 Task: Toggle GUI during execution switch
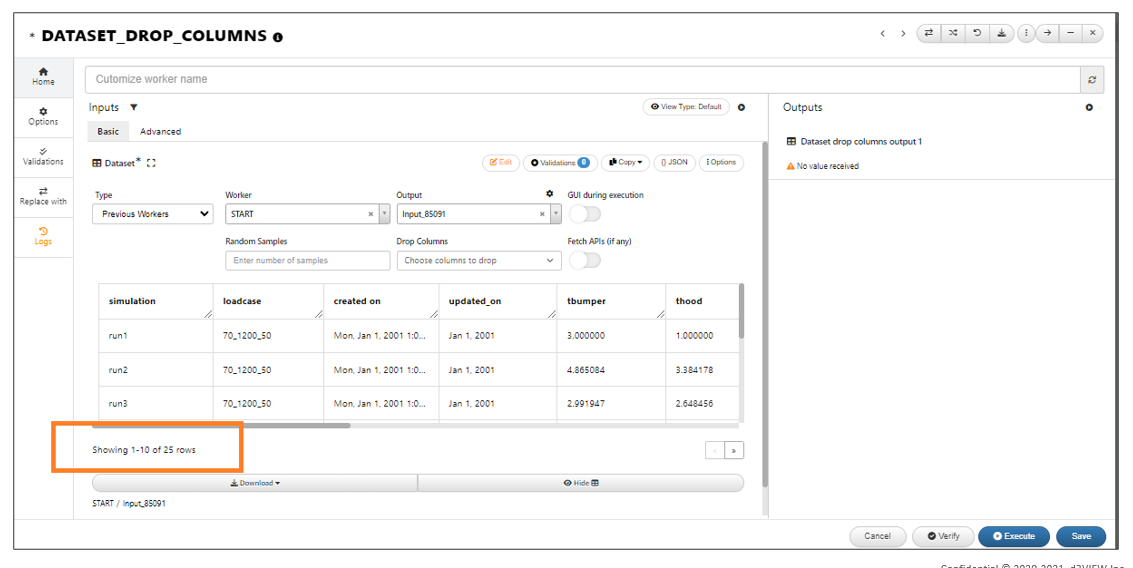[585, 214]
